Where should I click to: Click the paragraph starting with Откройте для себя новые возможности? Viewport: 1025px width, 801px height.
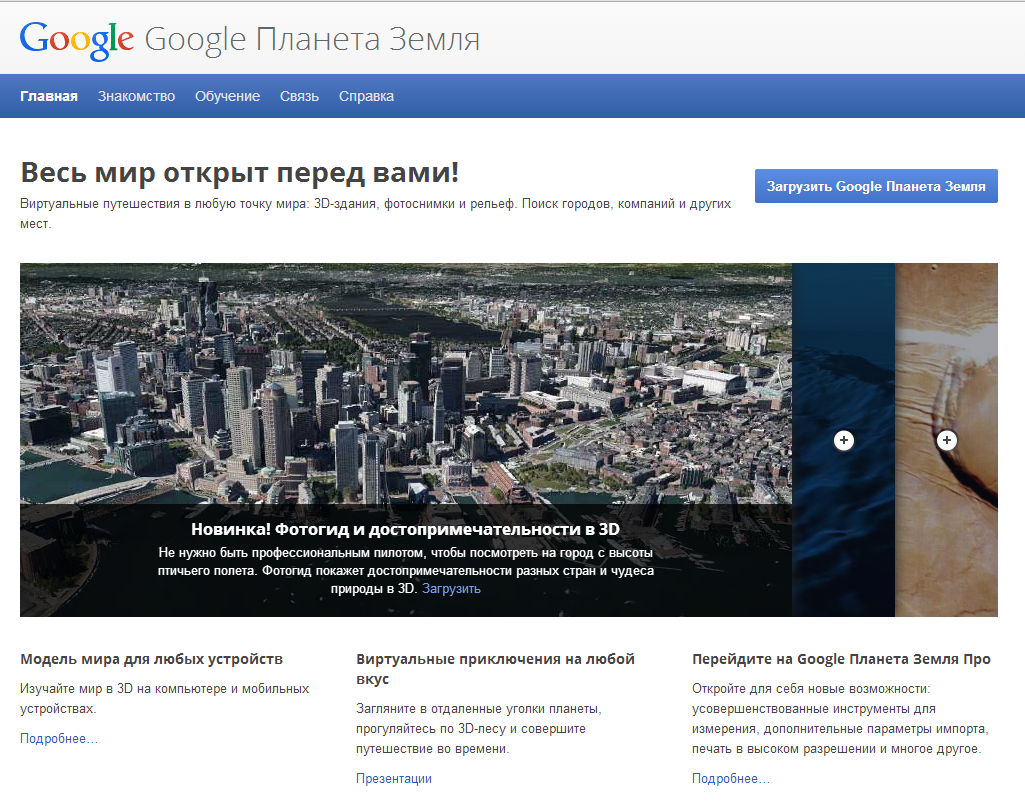pyautogui.click(x=840, y=719)
